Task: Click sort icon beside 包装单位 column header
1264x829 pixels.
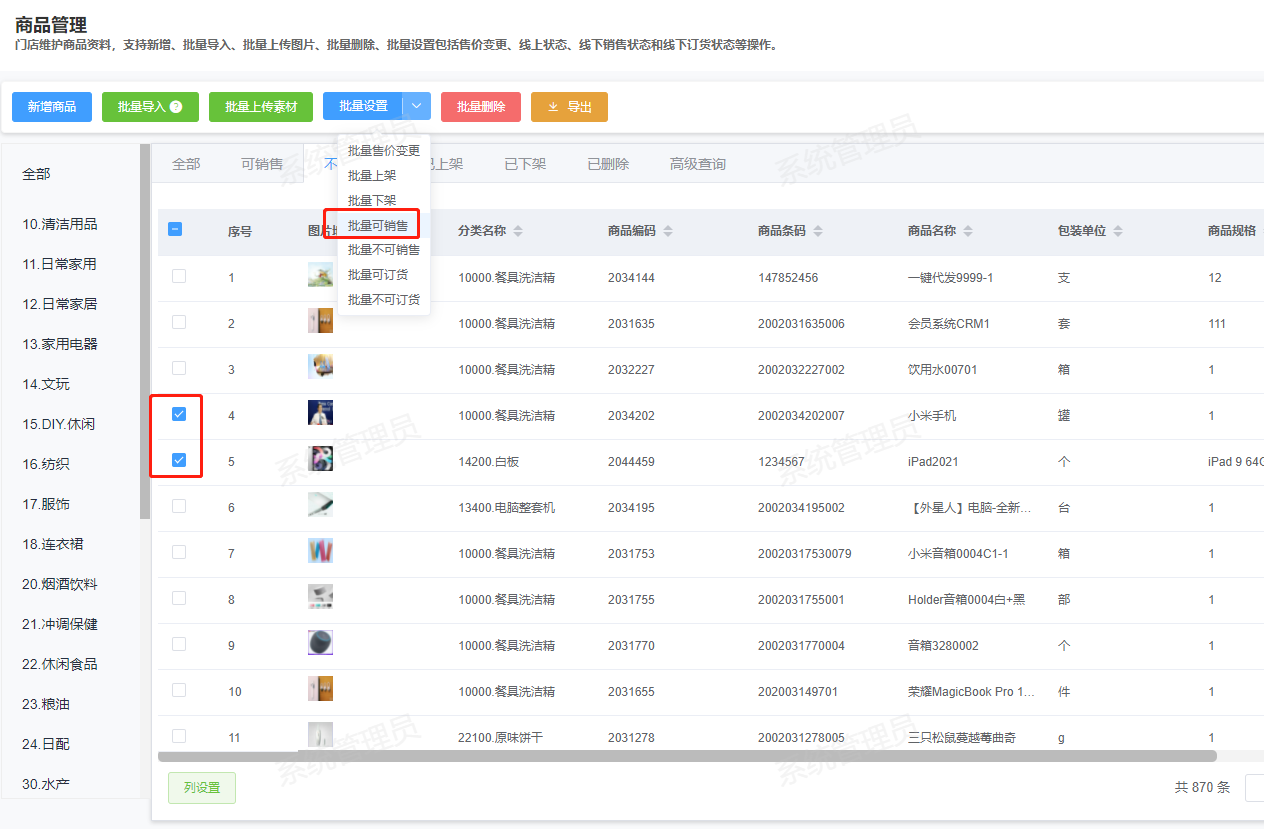Action: 1118,231
